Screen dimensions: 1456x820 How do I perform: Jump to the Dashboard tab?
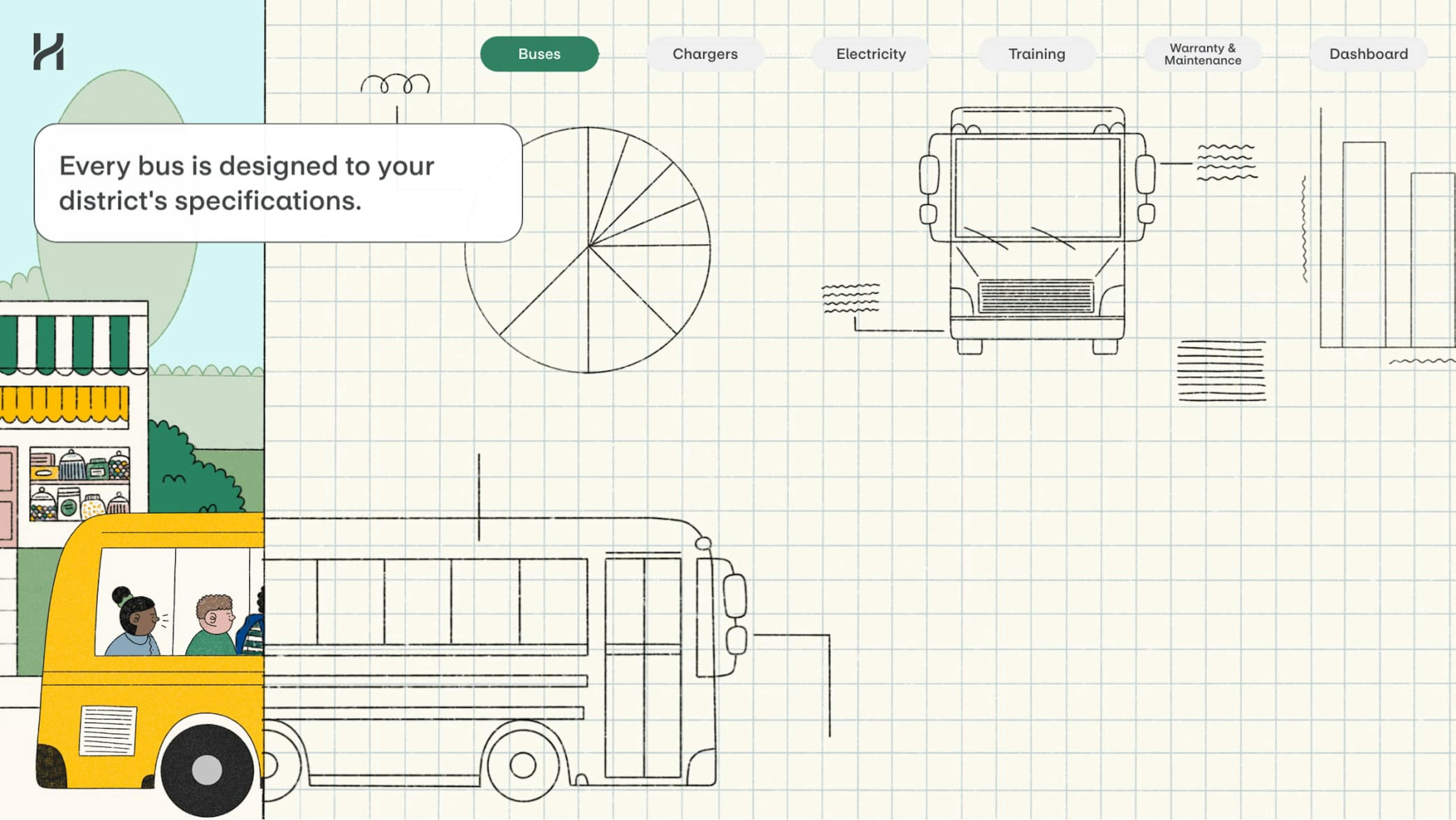coord(1368,54)
